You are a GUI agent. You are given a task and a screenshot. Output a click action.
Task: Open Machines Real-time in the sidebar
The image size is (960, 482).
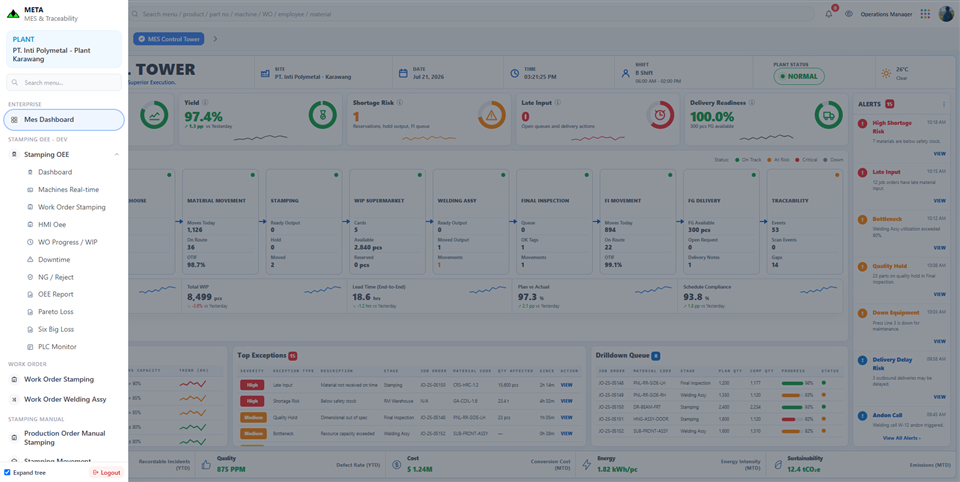[x=68, y=190]
